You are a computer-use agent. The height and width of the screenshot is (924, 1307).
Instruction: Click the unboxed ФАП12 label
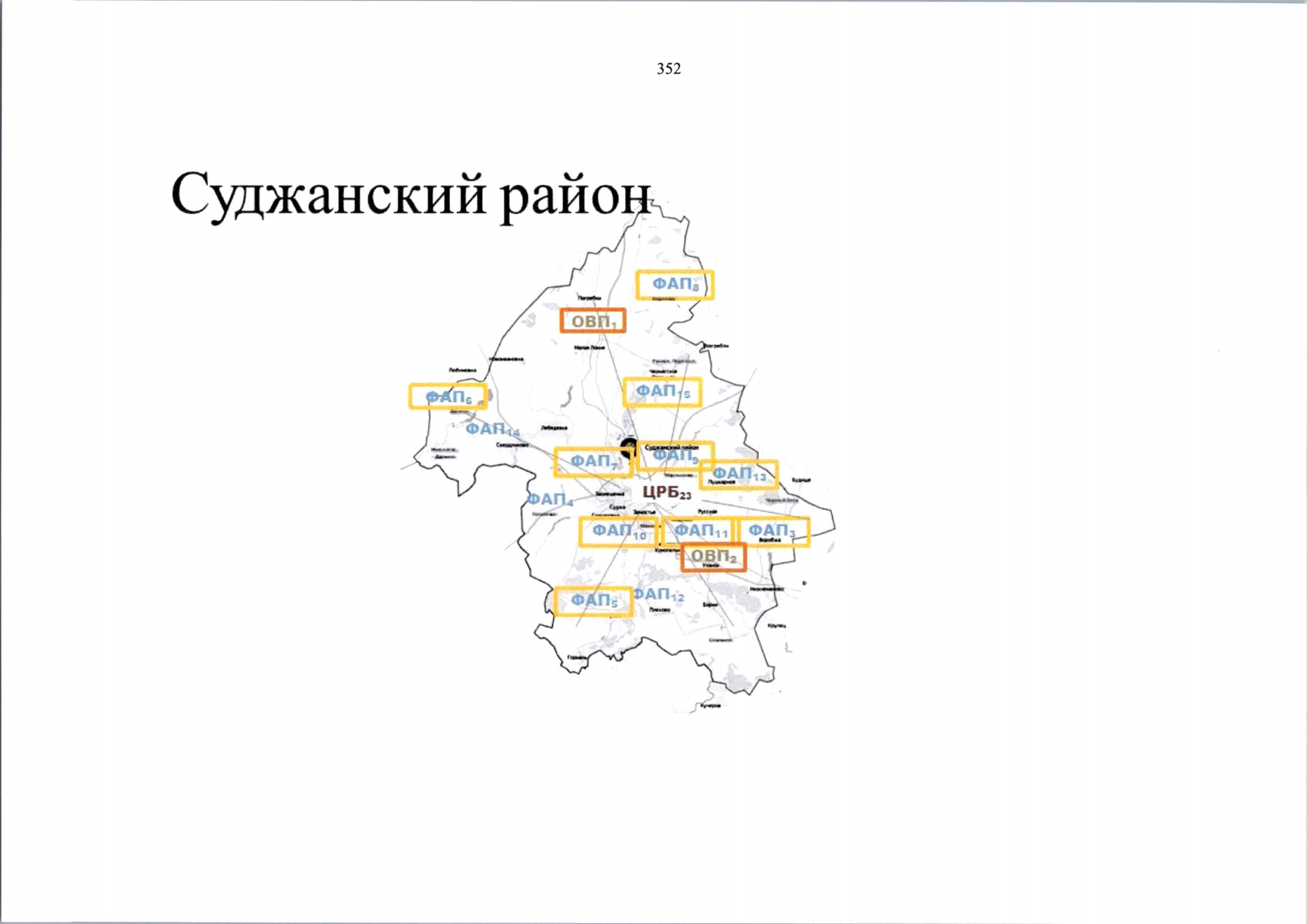pos(659,595)
